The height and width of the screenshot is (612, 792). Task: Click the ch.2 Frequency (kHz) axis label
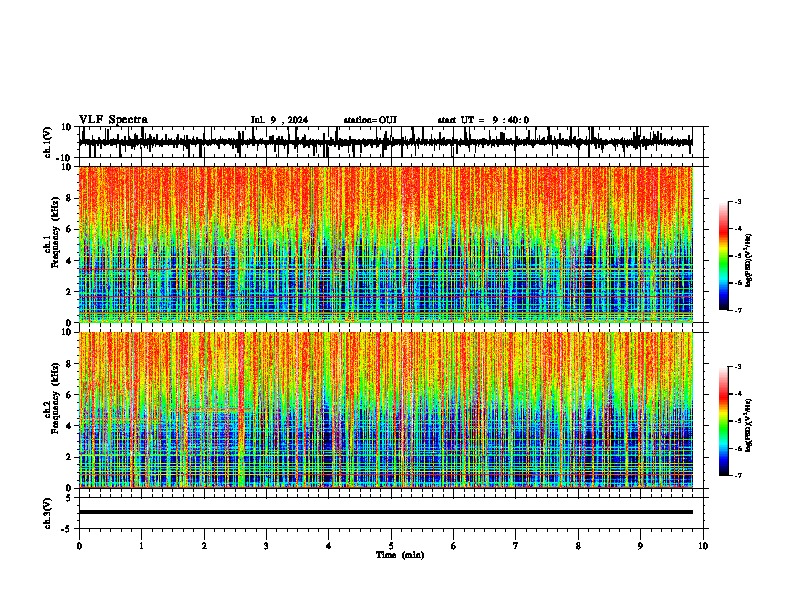53,410
